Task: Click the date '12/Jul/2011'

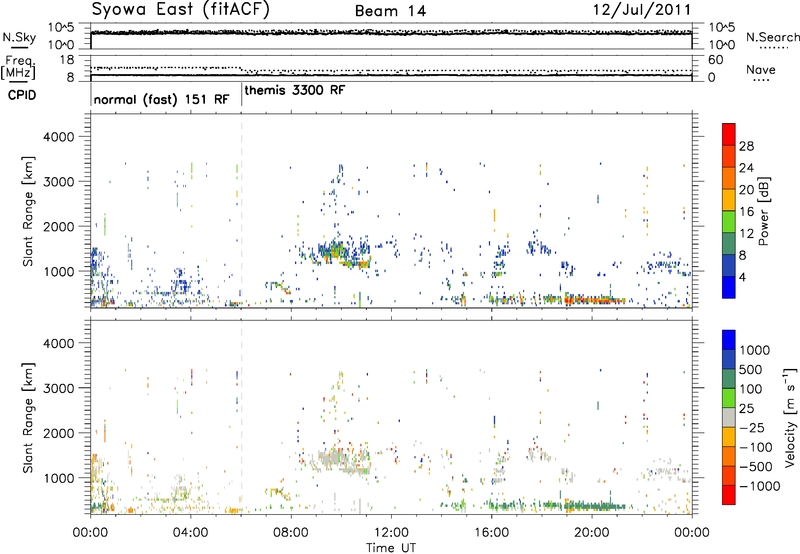Action: tap(642, 10)
